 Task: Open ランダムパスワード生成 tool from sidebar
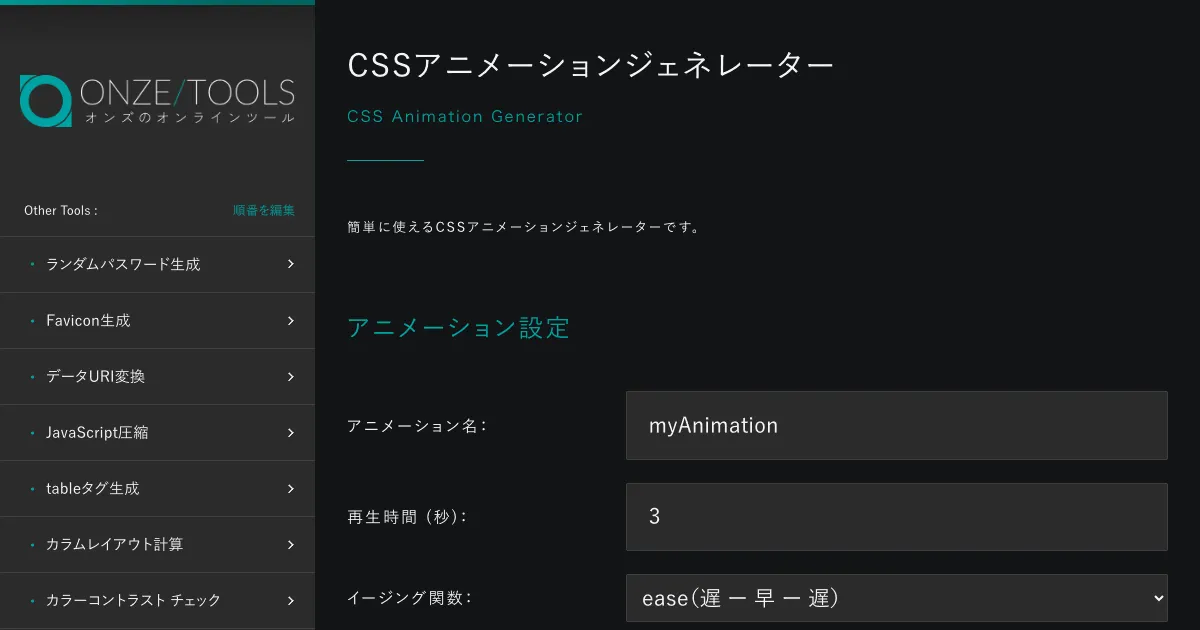pos(123,265)
